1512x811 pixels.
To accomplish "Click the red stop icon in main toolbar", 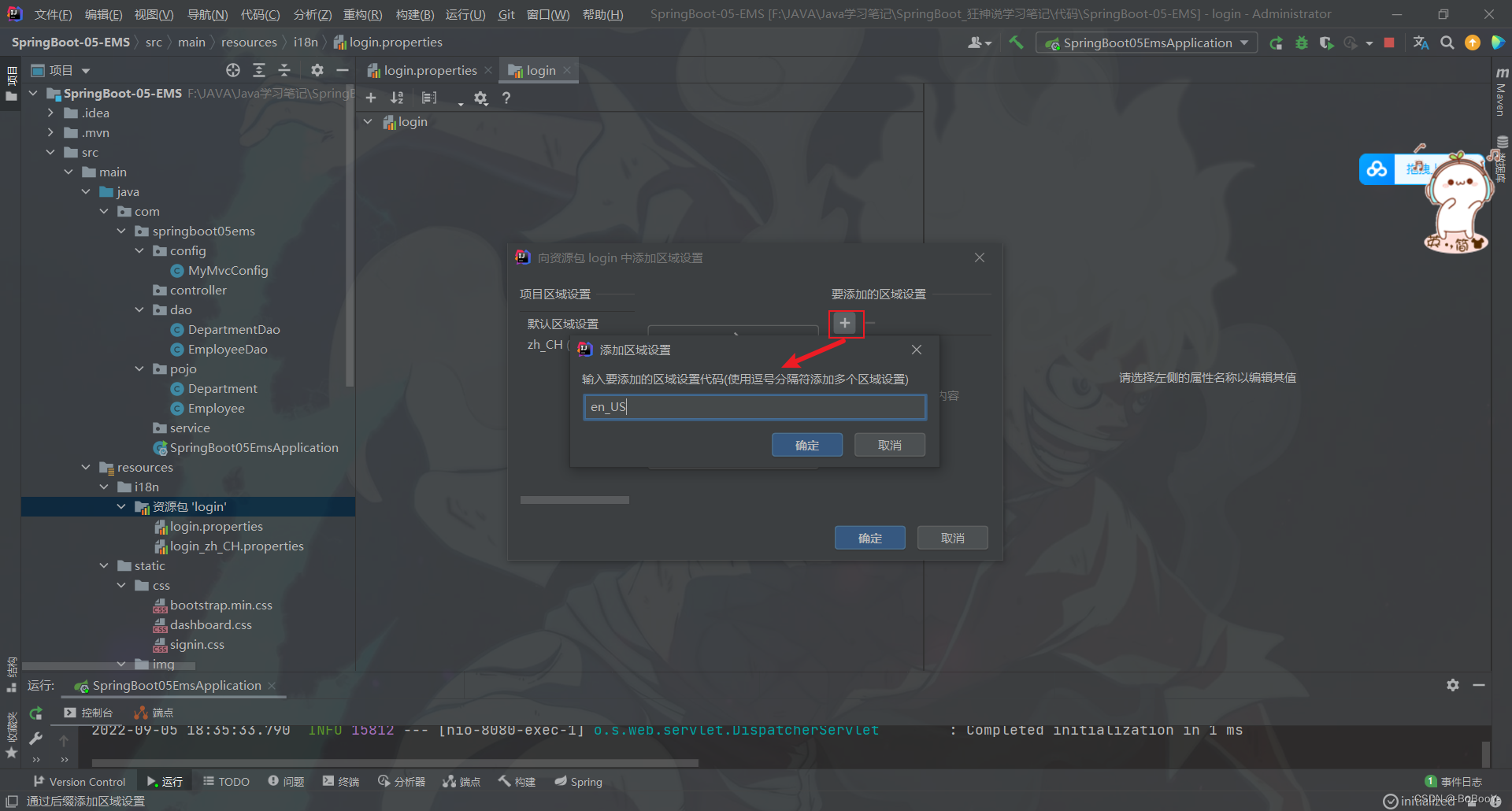I will coord(1389,43).
